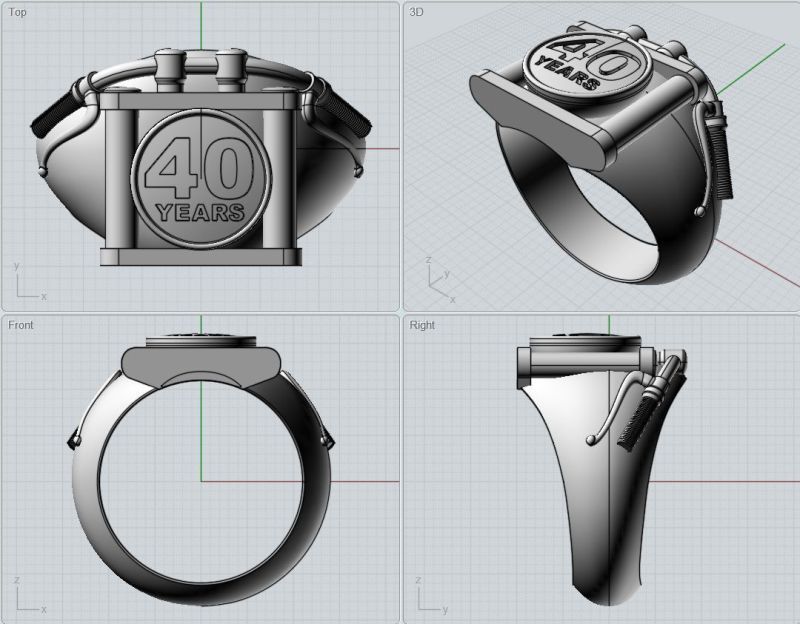
Task: Pick the '40 YEARS' emblem in Top viewport
Action: click(201, 179)
